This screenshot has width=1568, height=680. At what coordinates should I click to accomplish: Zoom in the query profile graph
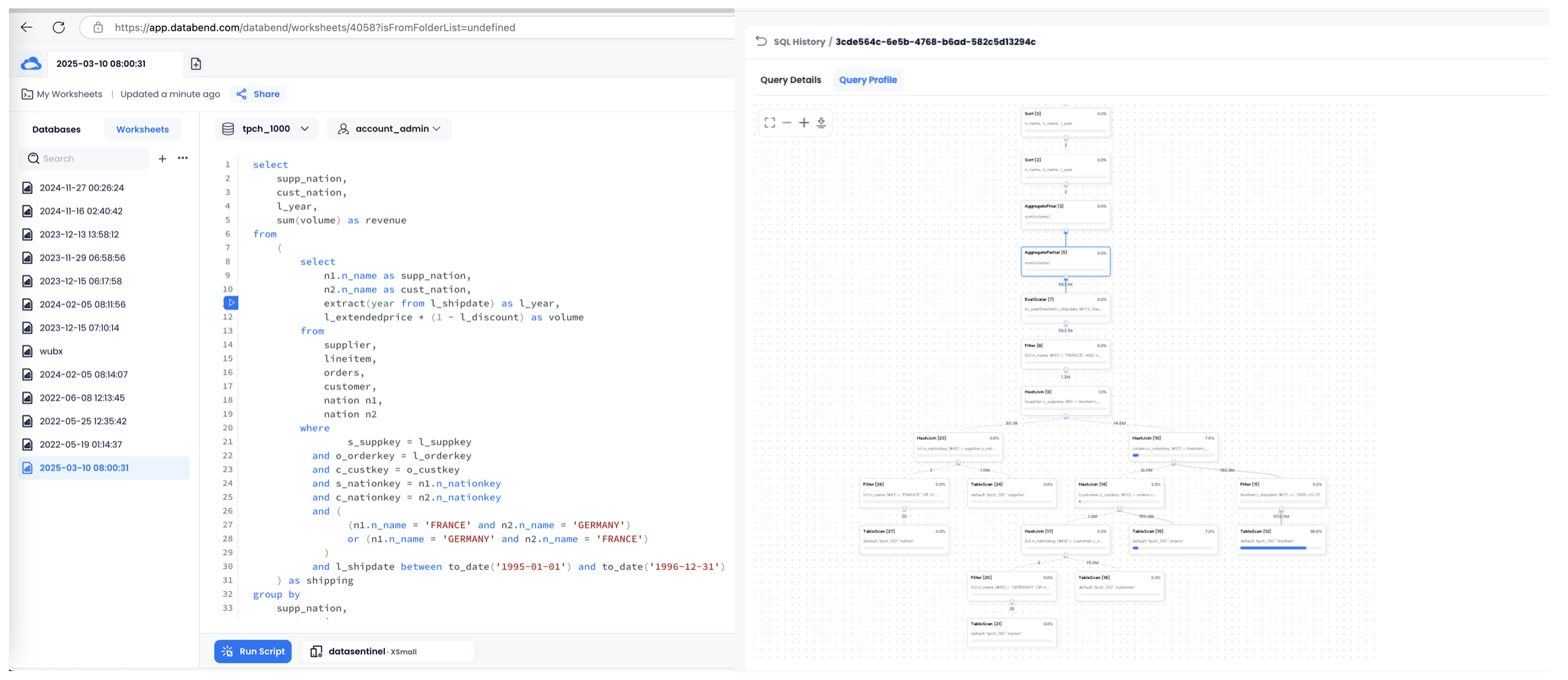(804, 122)
